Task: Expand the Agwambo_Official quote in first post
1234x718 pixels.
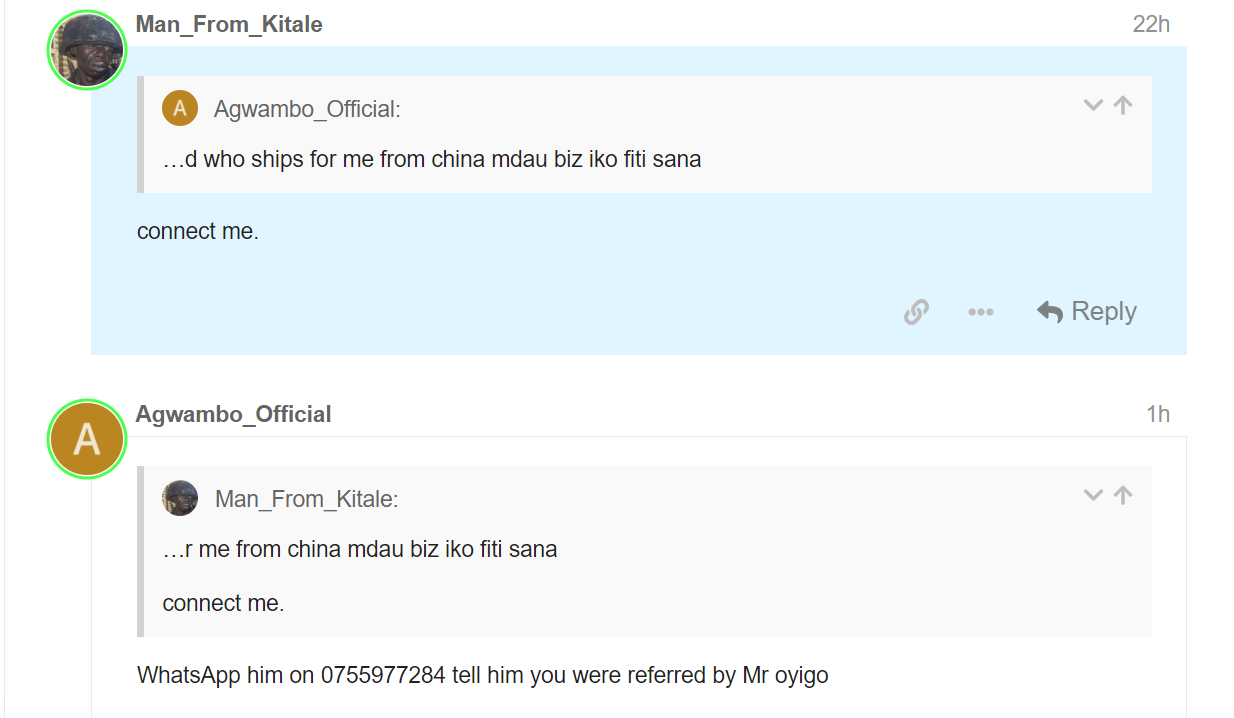Action: pyautogui.click(x=1092, y=105)
